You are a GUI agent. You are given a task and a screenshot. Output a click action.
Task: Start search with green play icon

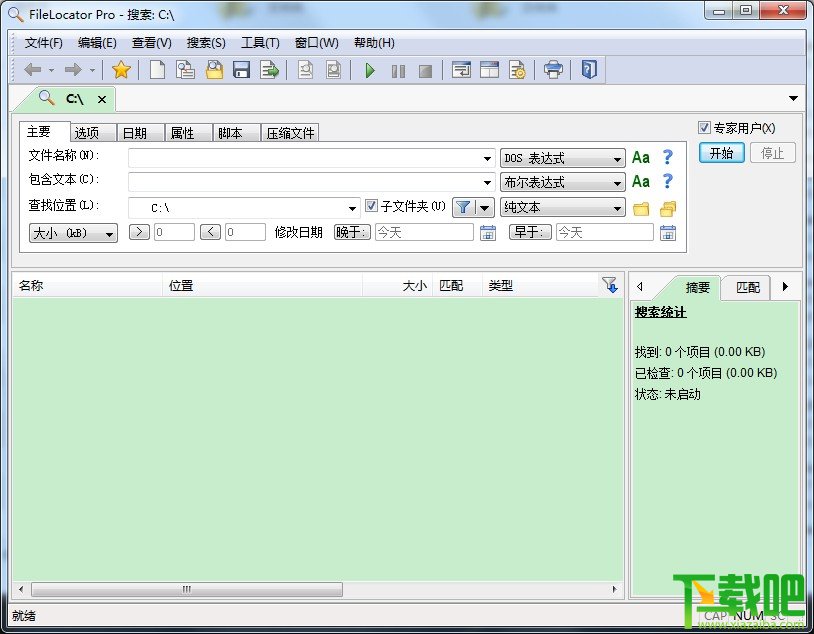point(370,70)
